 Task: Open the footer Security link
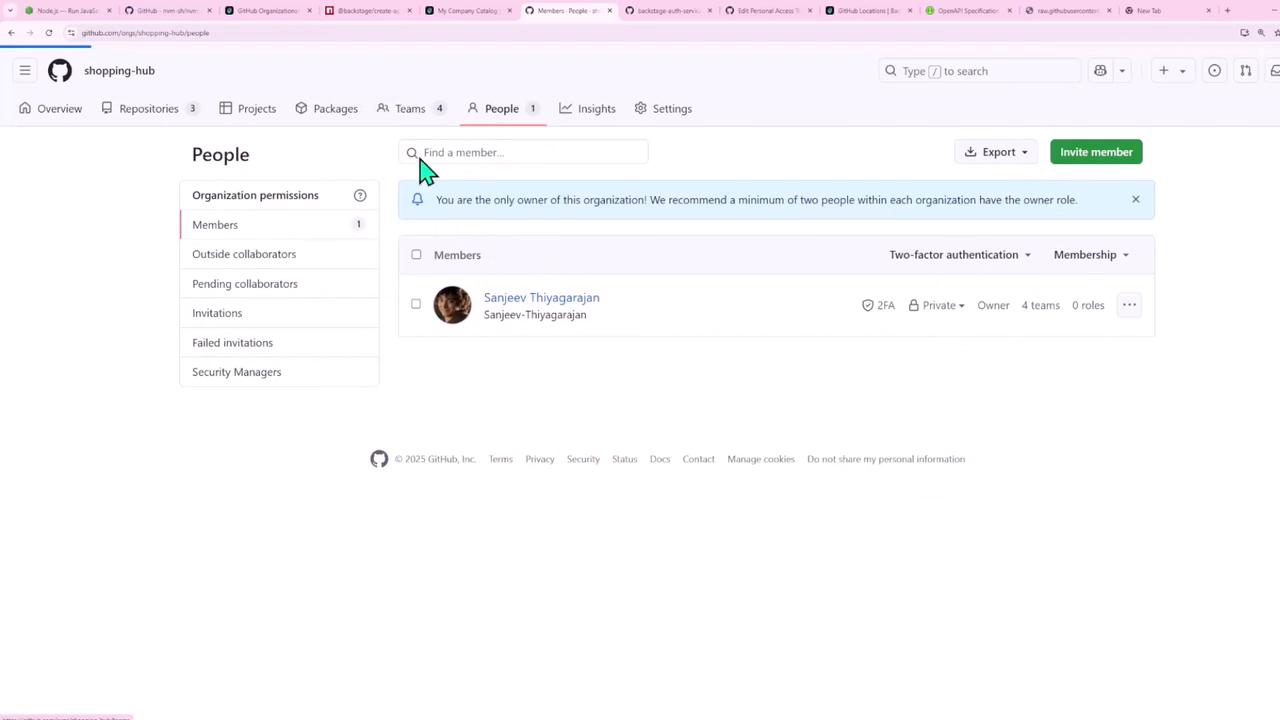pos(583,459)
